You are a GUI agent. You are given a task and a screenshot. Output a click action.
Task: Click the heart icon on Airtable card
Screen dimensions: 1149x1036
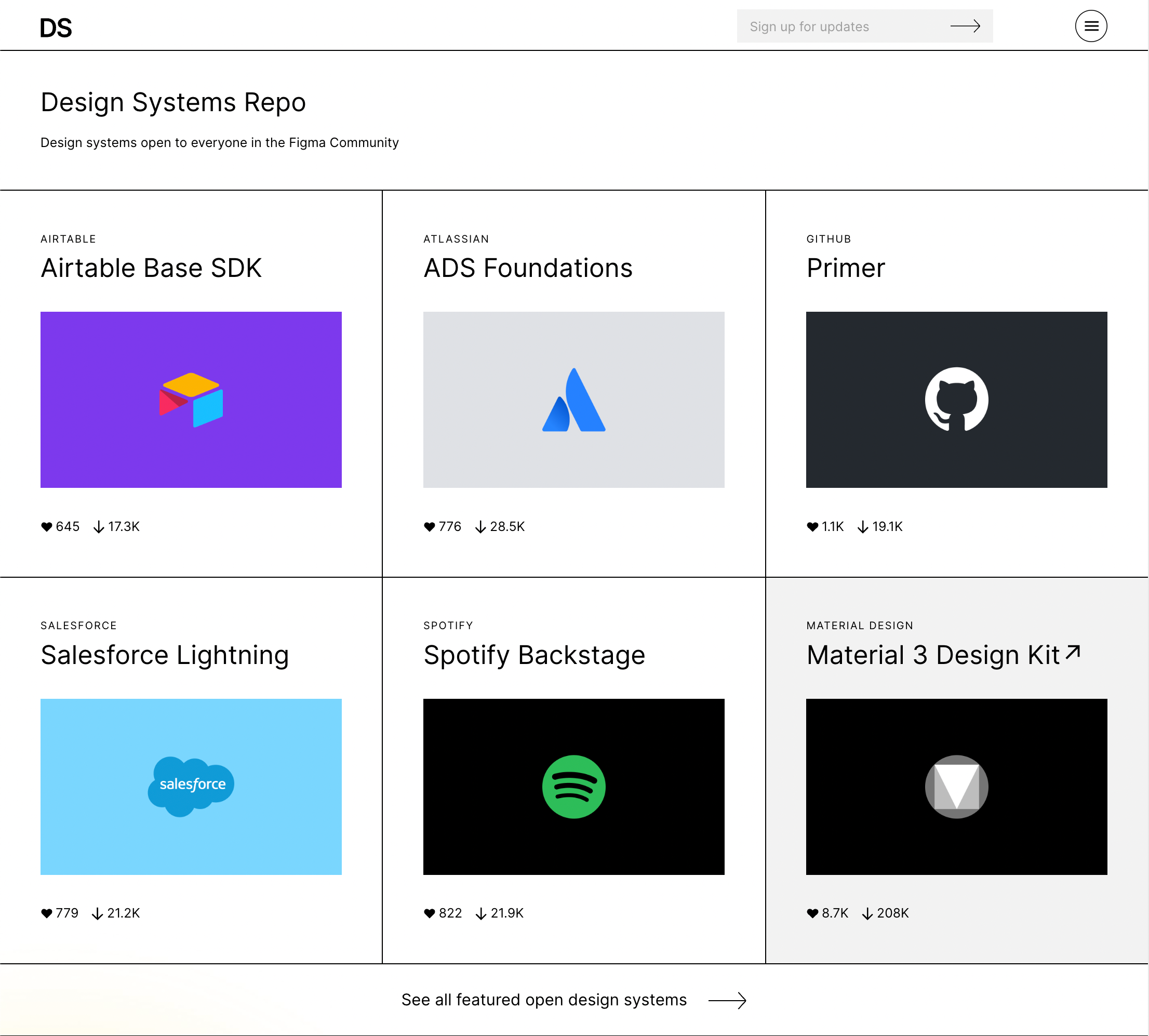[47, 526]
